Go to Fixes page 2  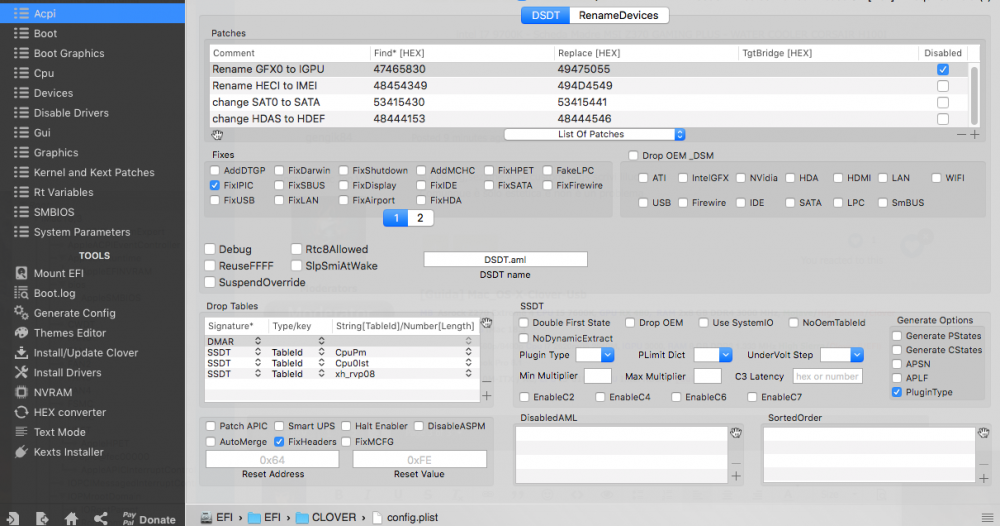coord(420,218)
